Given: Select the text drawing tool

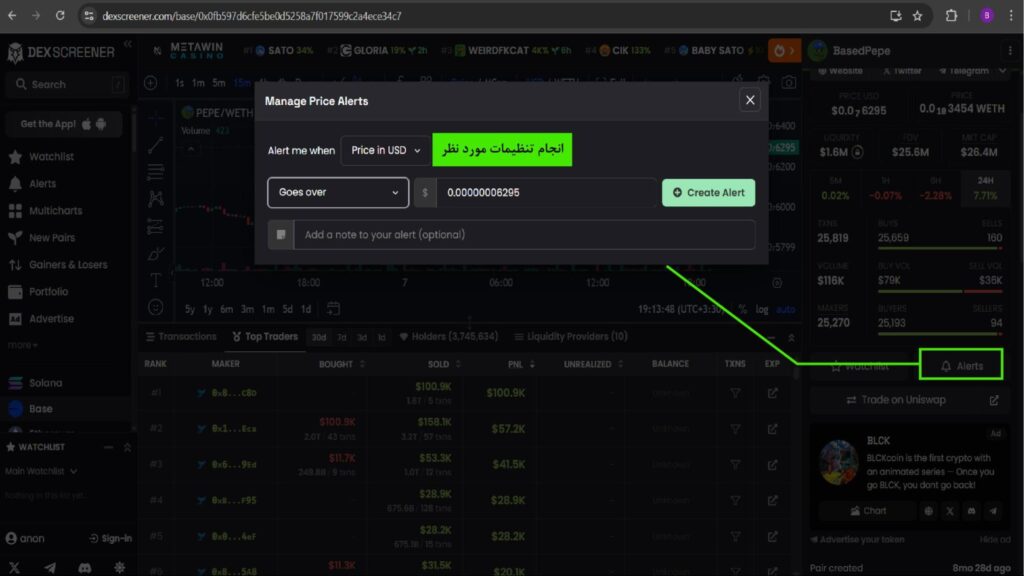Looking at the screenshot, I should click(155, 281).
